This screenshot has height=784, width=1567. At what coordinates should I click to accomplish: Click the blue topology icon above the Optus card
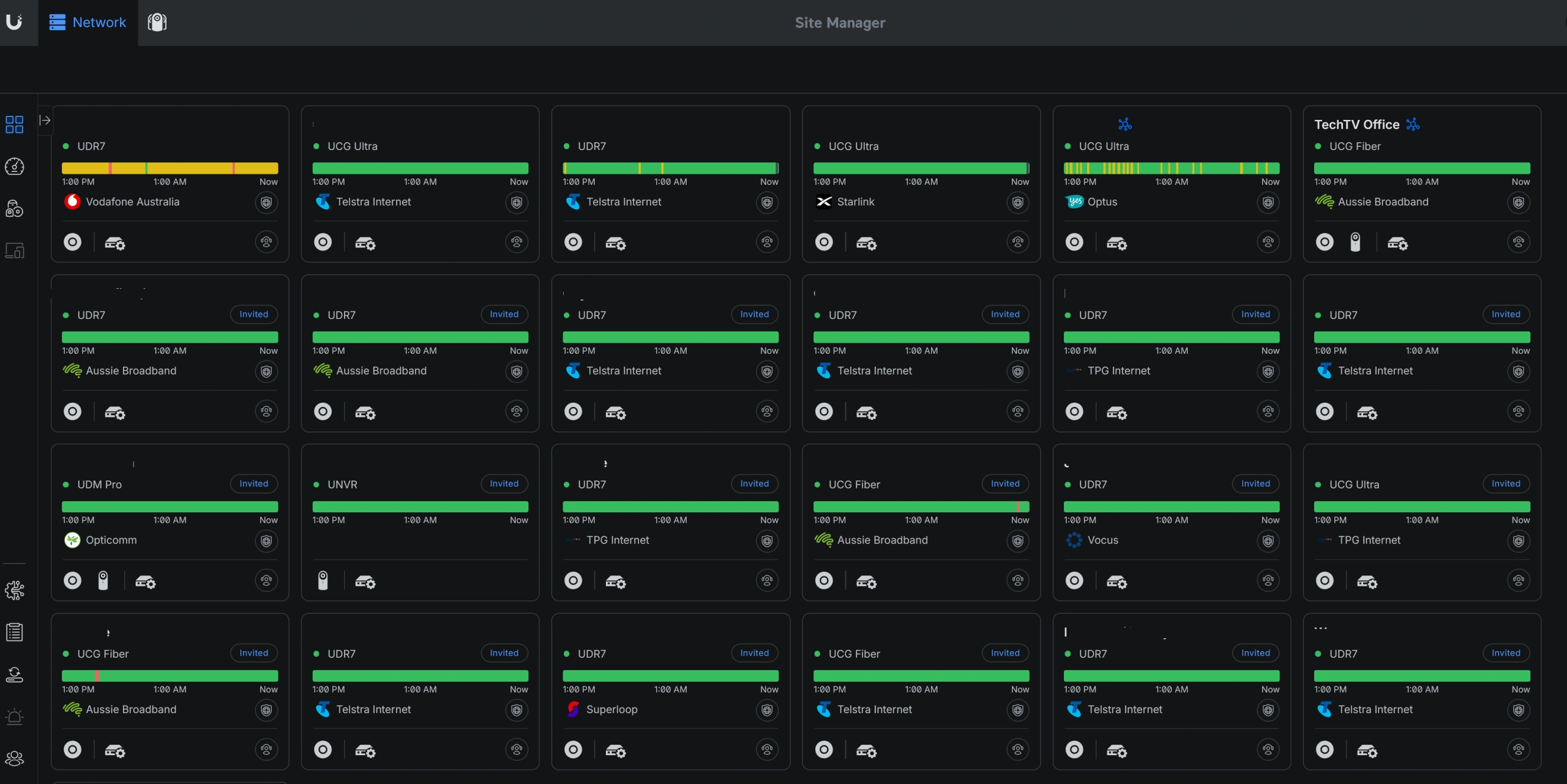1125,124
